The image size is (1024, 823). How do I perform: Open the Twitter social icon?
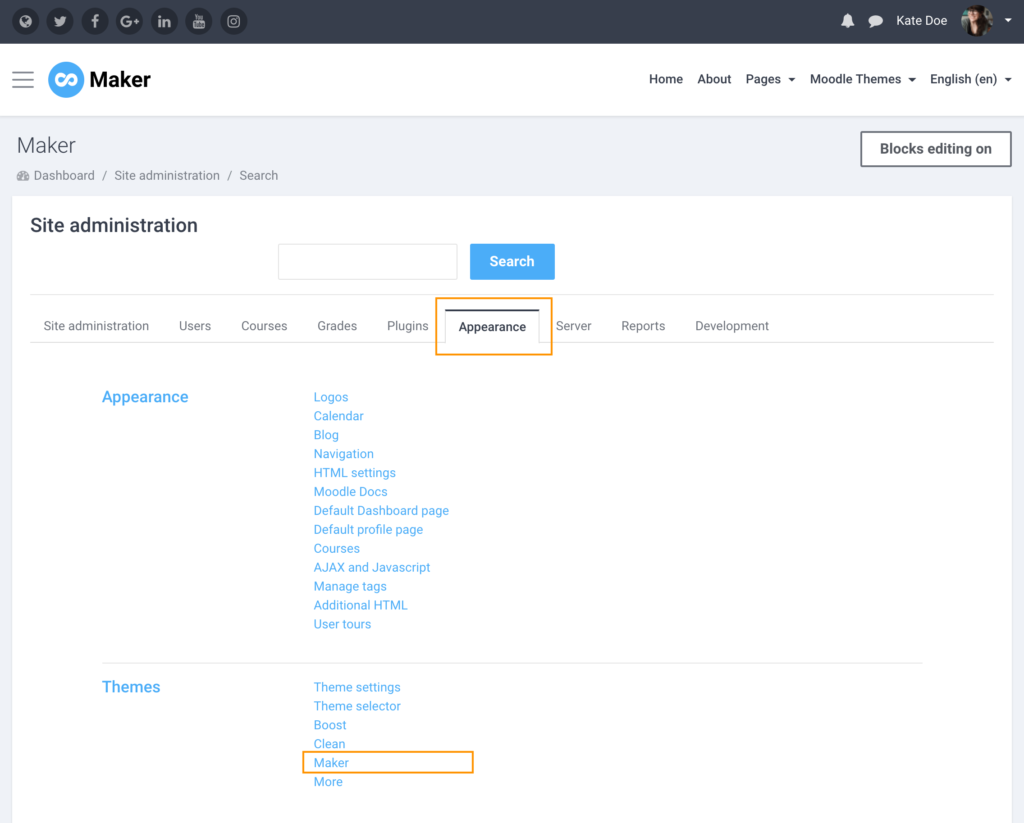60,21
